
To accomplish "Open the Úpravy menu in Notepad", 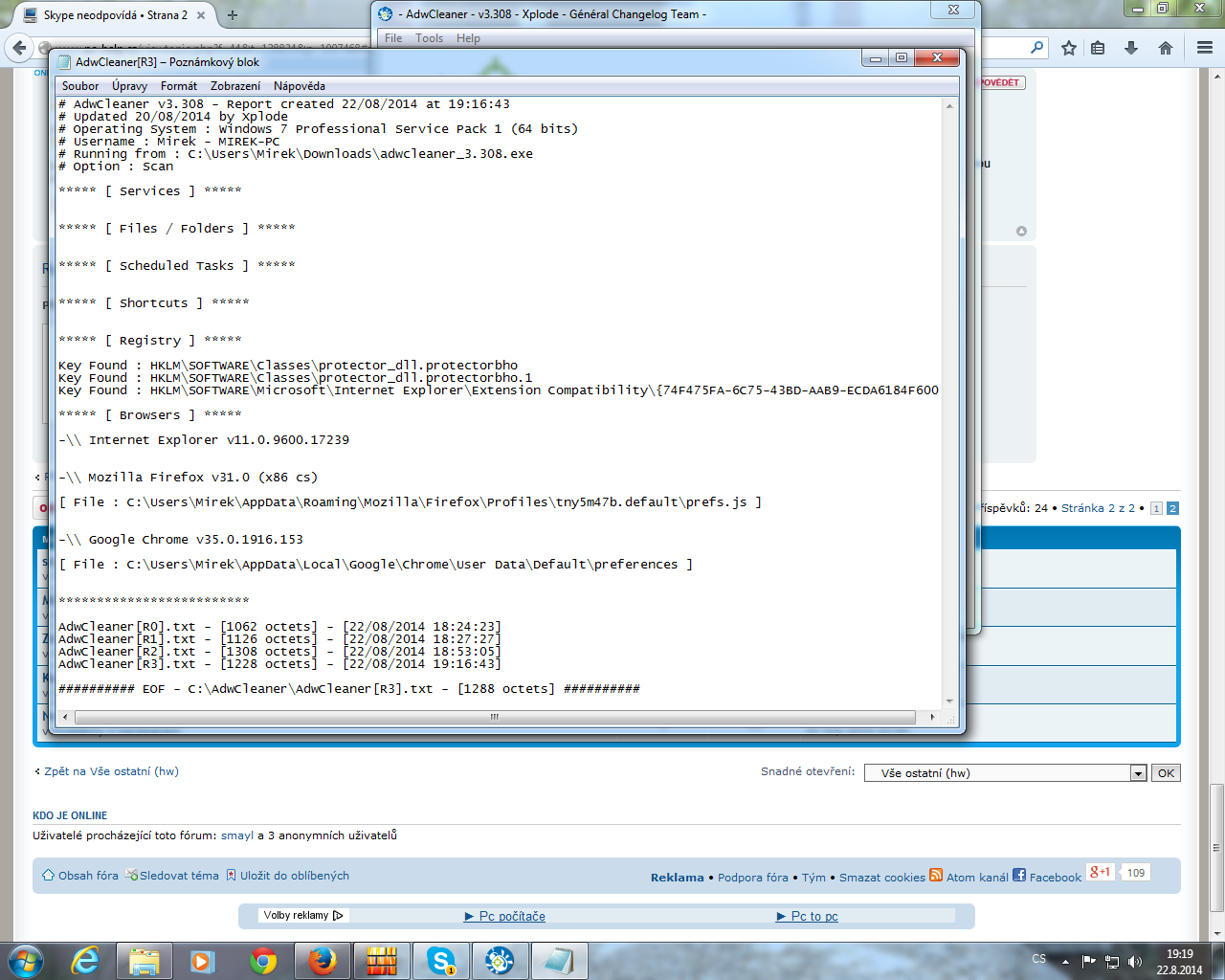I will (129, 86).
